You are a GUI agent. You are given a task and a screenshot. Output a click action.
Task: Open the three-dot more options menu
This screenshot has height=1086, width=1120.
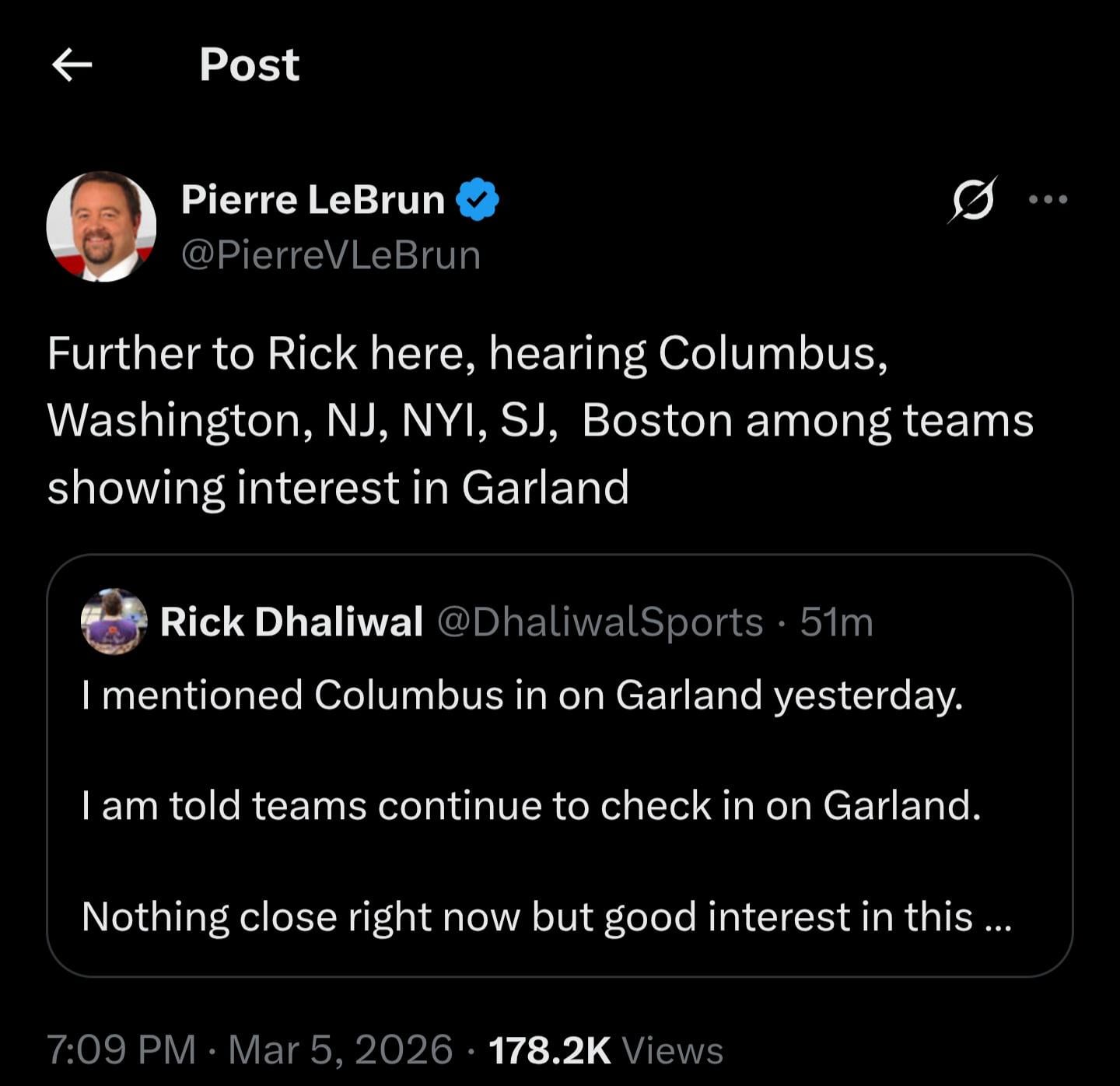(x=1047, y=200)
